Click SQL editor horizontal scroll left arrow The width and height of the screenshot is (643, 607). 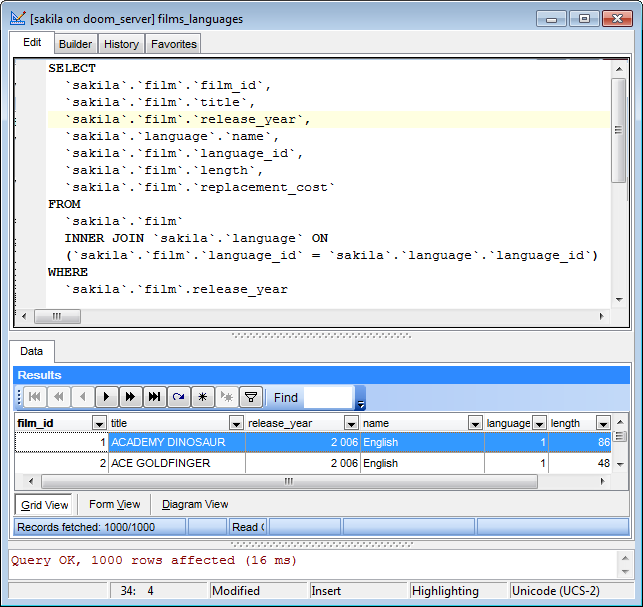click(24, 316)
